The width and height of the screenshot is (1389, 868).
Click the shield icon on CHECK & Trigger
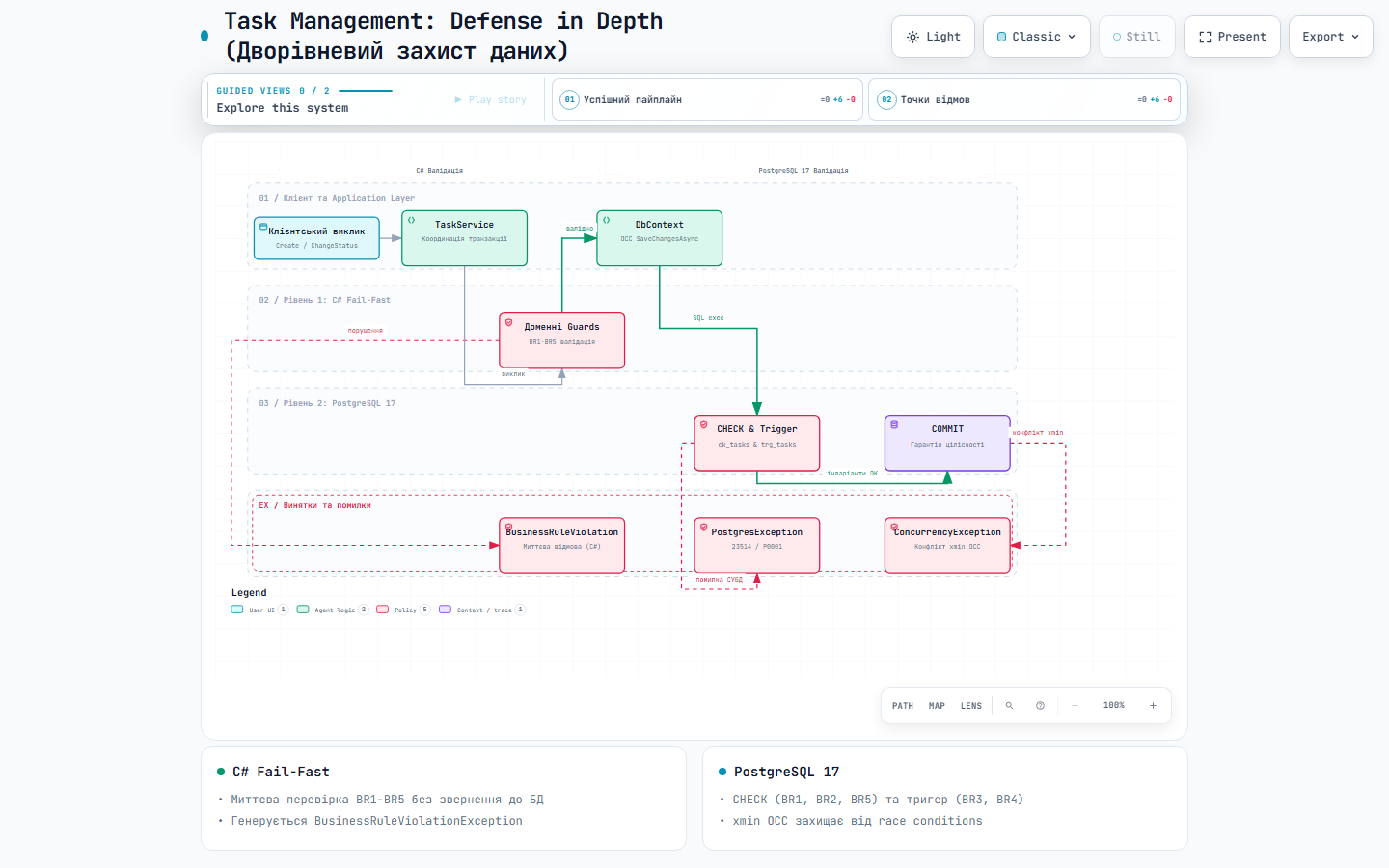tap(703, 424)
